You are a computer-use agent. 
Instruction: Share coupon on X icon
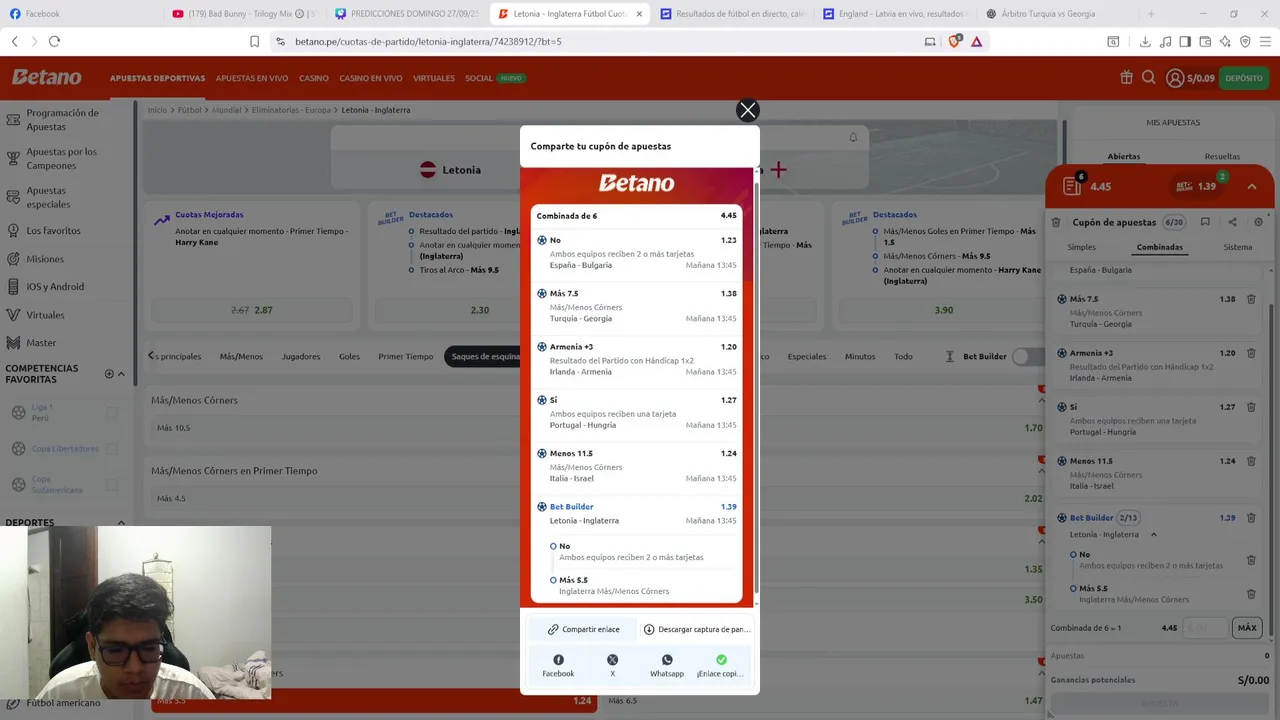612,660
